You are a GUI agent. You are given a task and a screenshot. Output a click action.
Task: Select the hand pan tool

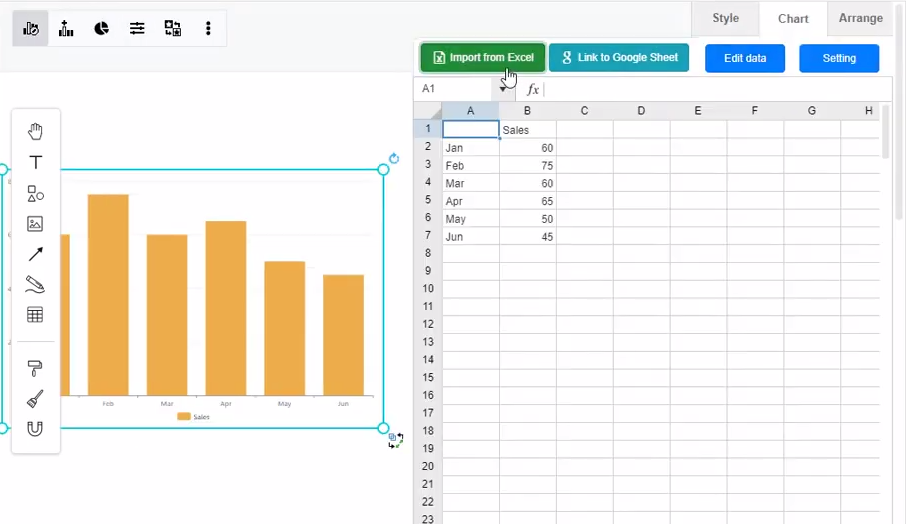[x=35, y=132]
